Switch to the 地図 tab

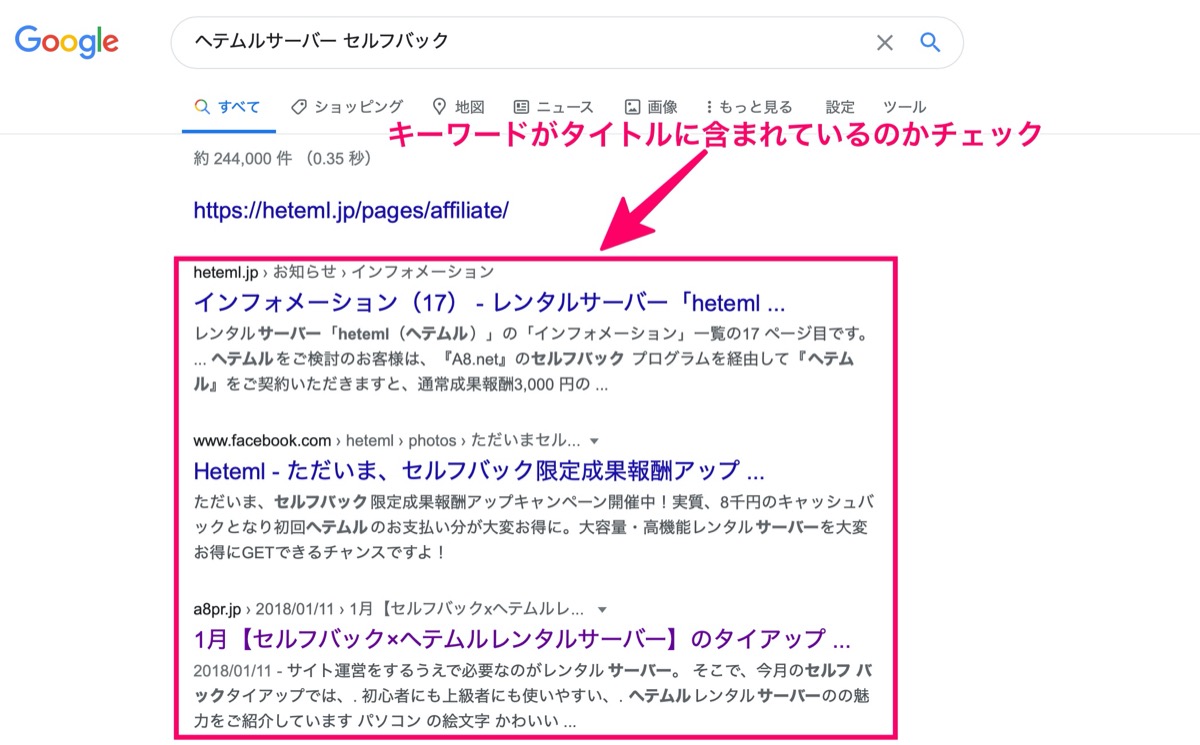(x=458, y=107)
